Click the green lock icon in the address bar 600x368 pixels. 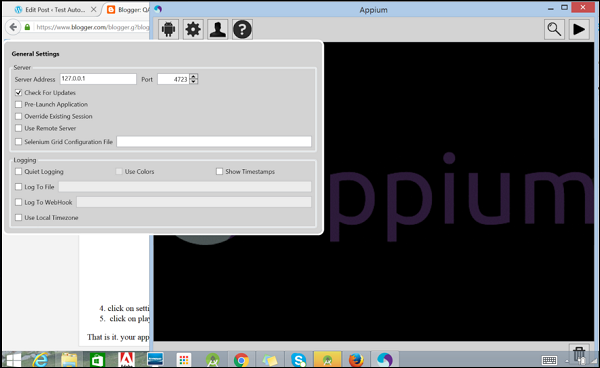coord(27,27)
